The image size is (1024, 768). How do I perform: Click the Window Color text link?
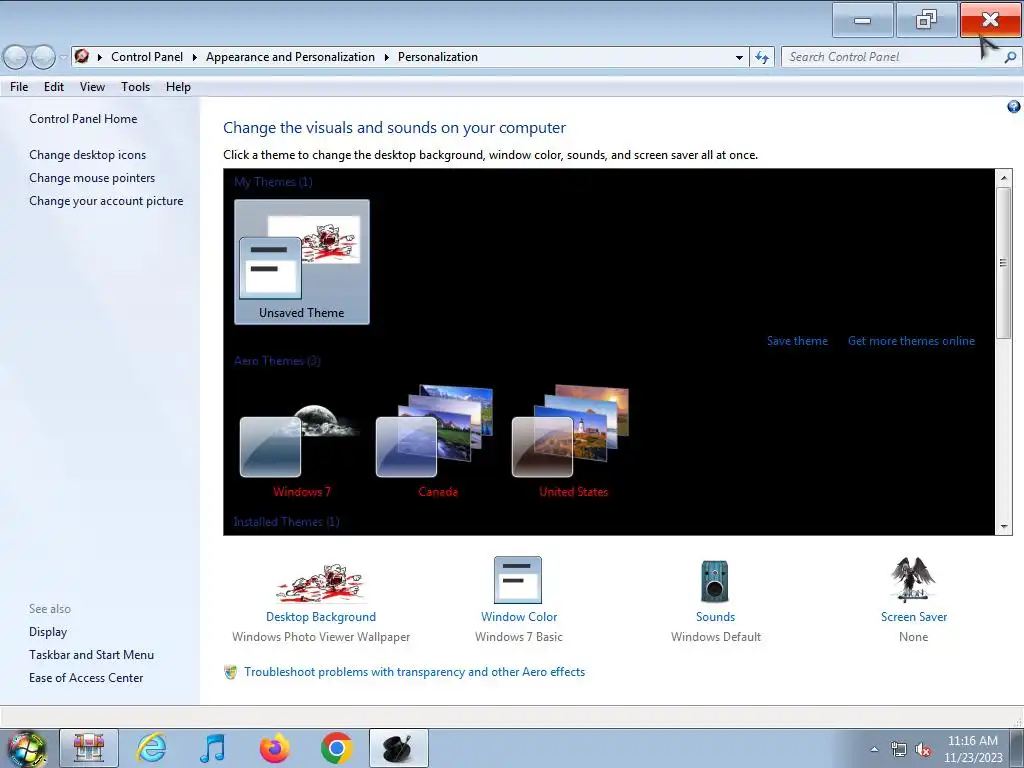519,616
